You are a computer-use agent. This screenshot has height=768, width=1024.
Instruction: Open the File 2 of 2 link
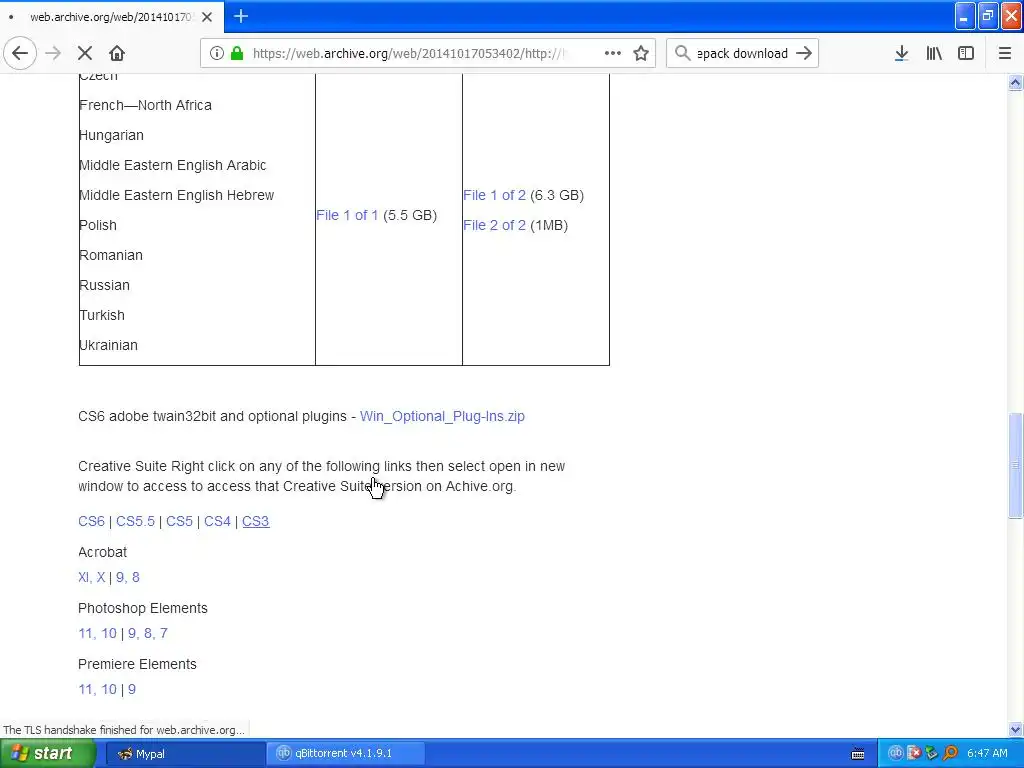pos(494,225)
